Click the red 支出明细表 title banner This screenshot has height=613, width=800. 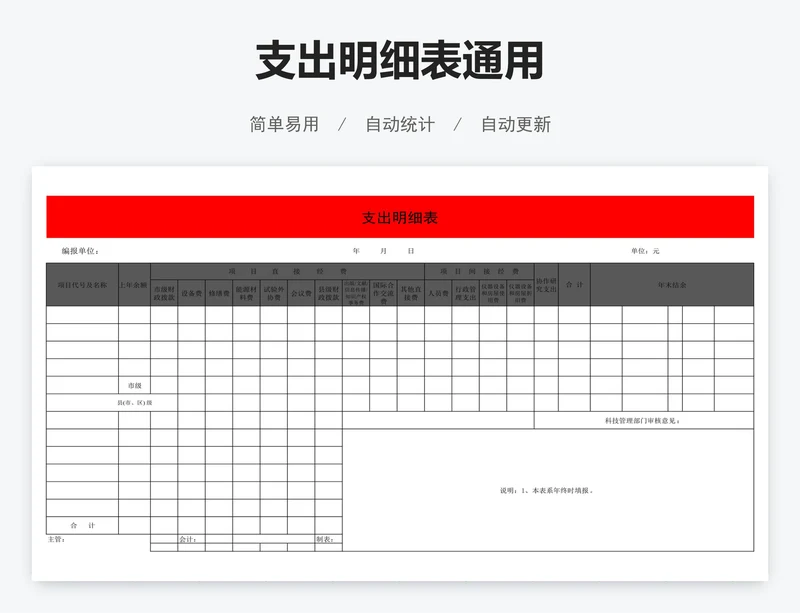point(400,217)
